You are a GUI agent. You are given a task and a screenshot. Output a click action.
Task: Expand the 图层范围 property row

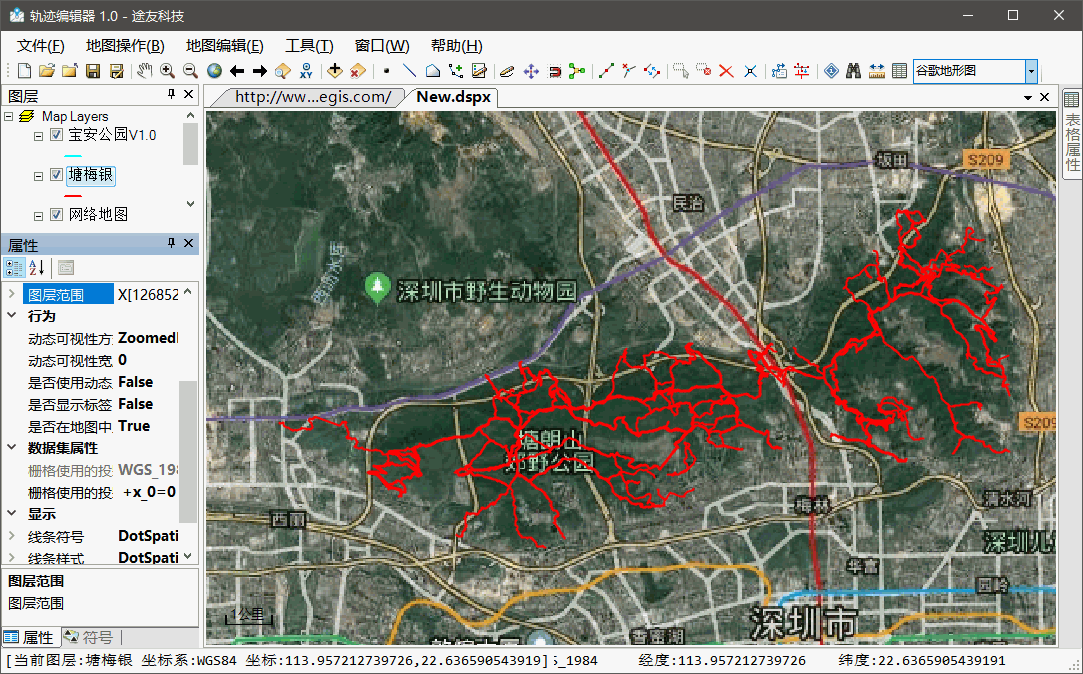point(12,295)
